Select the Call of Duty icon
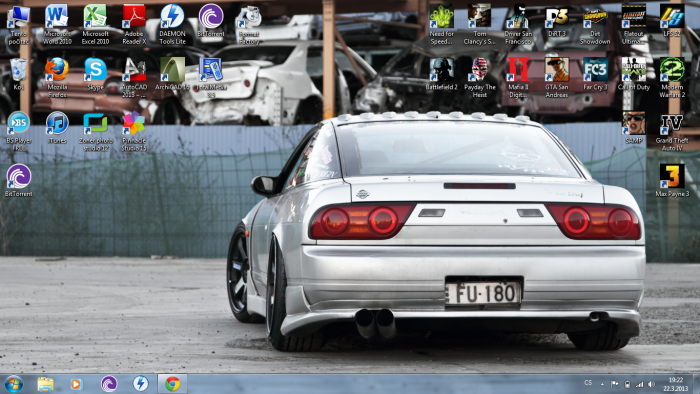Image resolution: width=700 pixels, height=394 pixels. point(633,74)
